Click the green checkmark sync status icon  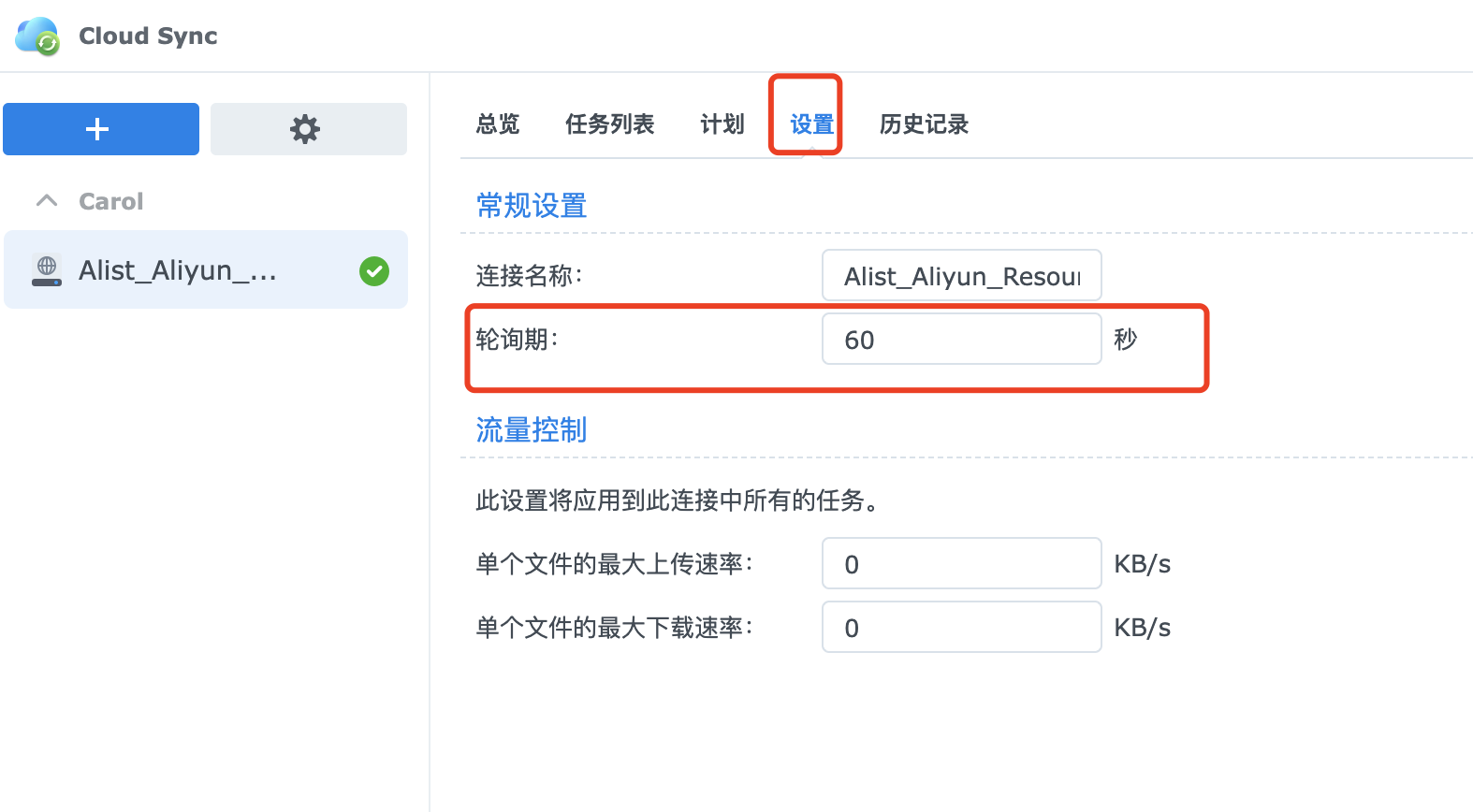(374, 271)
